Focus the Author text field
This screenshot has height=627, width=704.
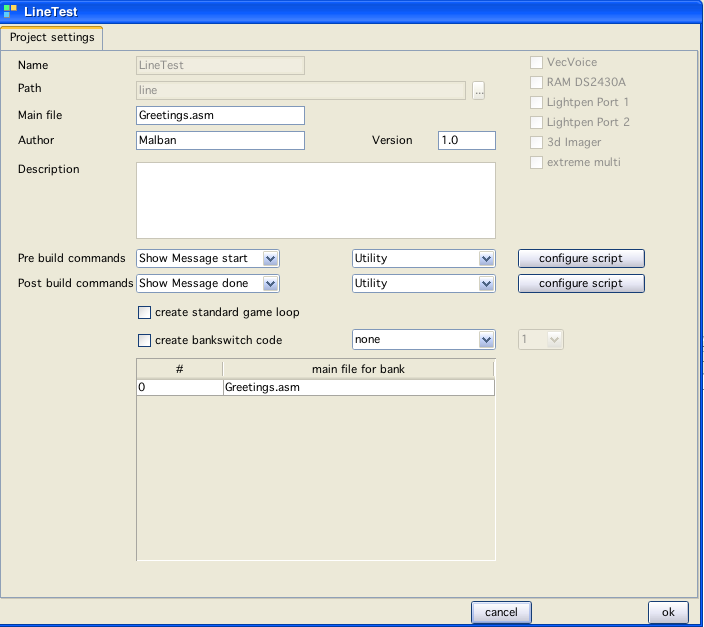click(x=220, y=141)
